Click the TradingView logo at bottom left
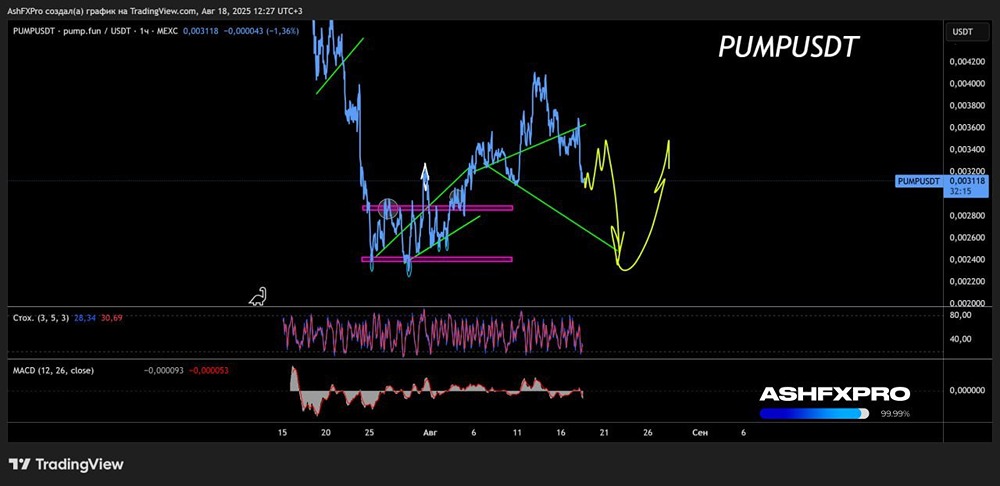The width and height of the screenshot is (1000, 486). coord(66,464)
